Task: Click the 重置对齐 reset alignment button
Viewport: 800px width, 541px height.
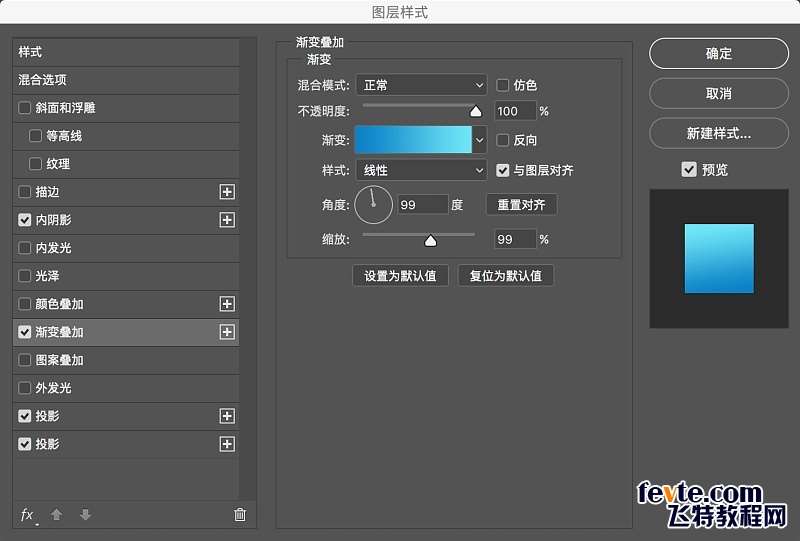Action: pyautogui.click(x=521, y=205)
